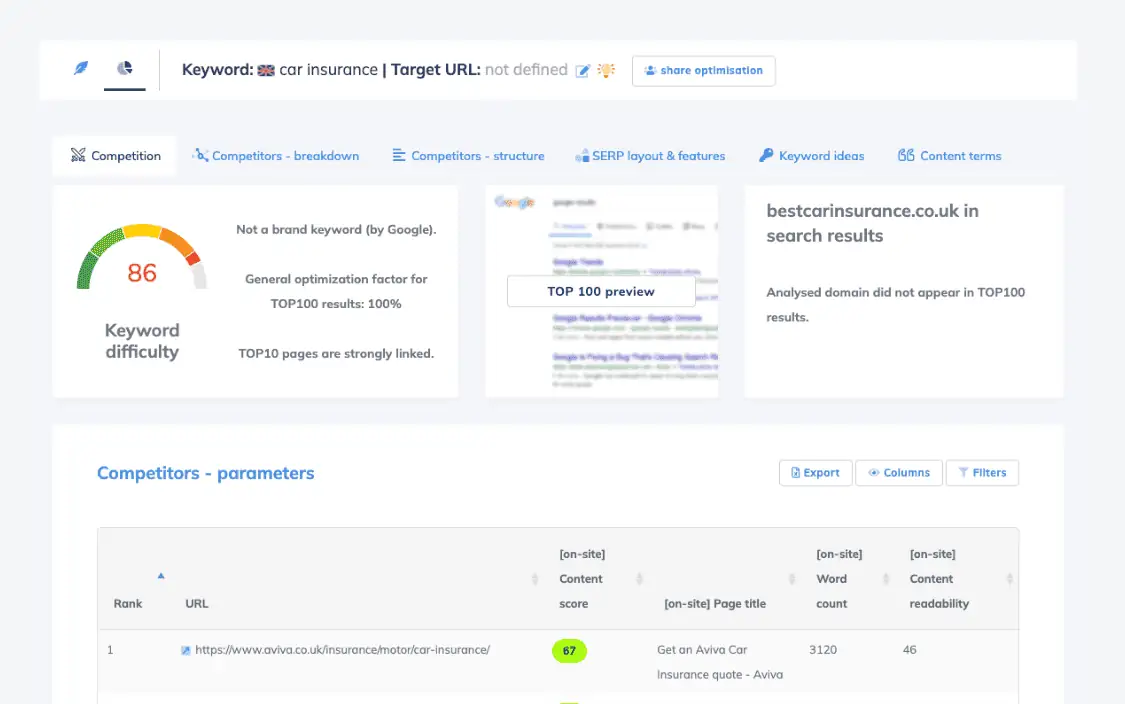Switch to the SERP layout & features tab
Screen dimensions: 1125x704
pos(651,155)
